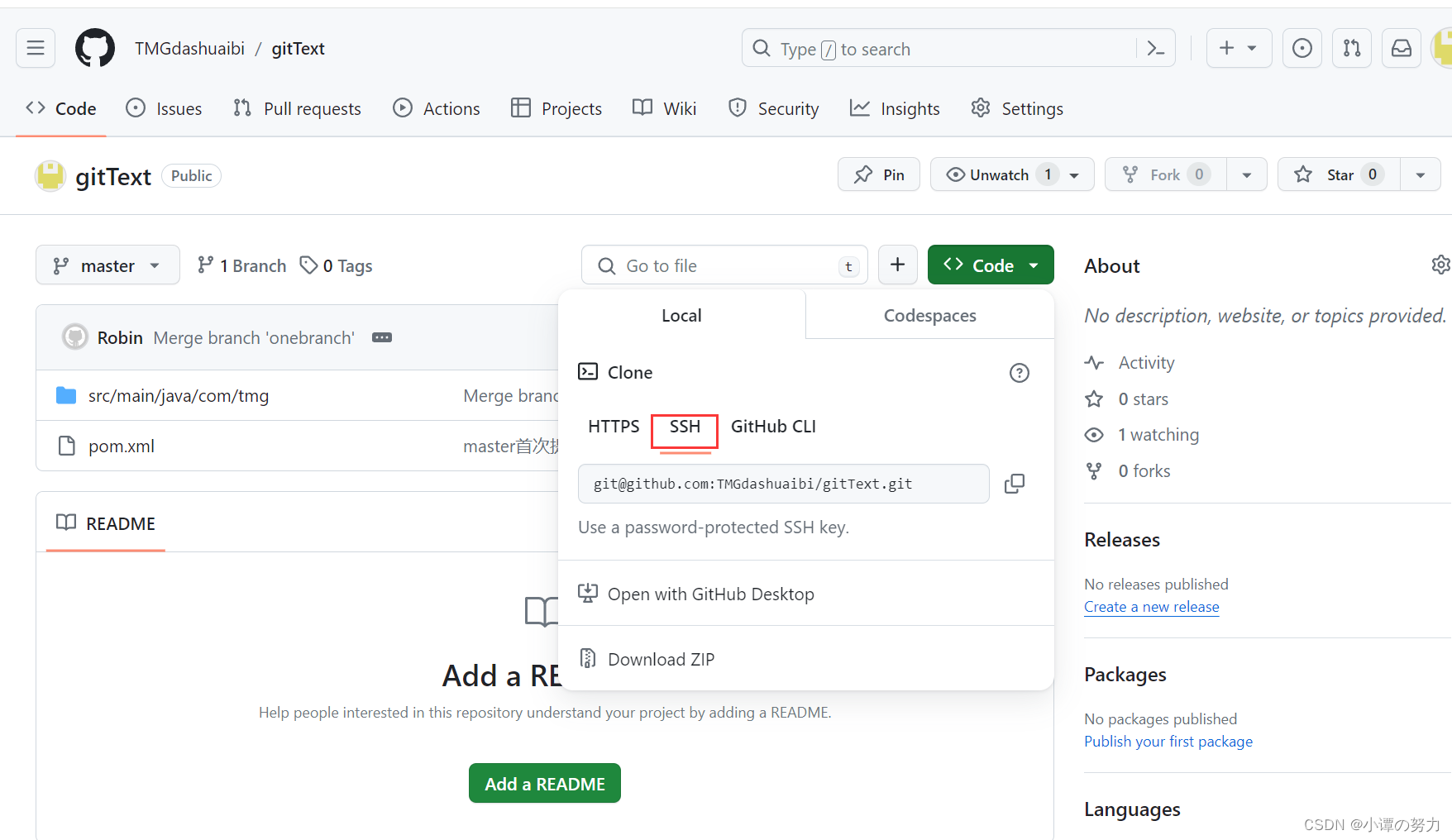Click the green Add a README button

(545, 783)
